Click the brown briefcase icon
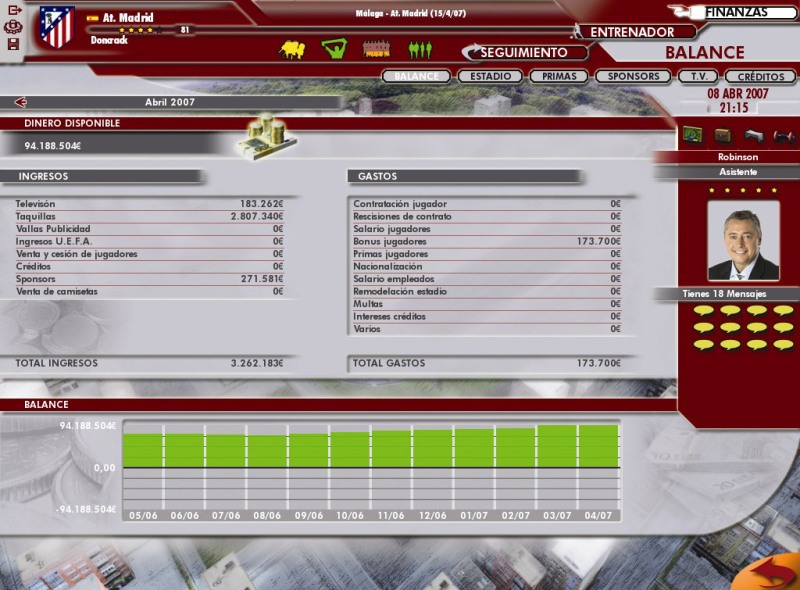Screen dimensions: 800x590 pyautogui.click(x=722, y=135)
